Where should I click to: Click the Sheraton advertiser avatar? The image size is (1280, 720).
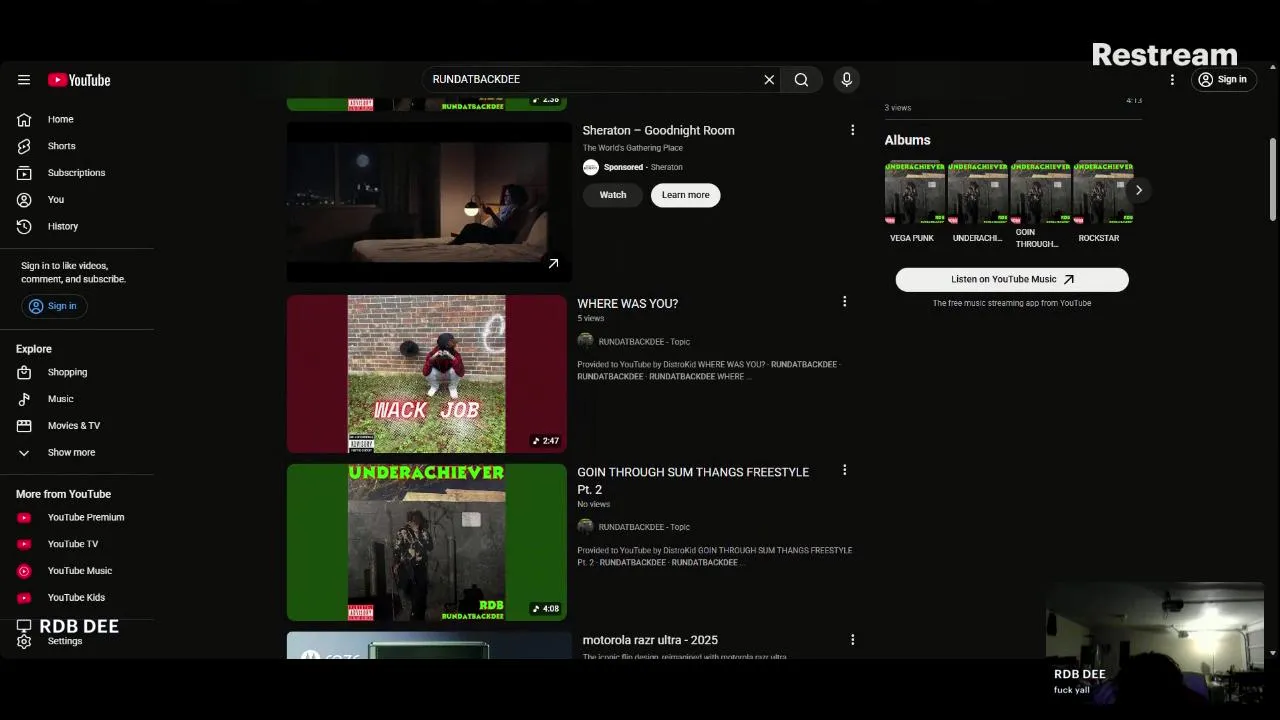(x=591, y=167)
